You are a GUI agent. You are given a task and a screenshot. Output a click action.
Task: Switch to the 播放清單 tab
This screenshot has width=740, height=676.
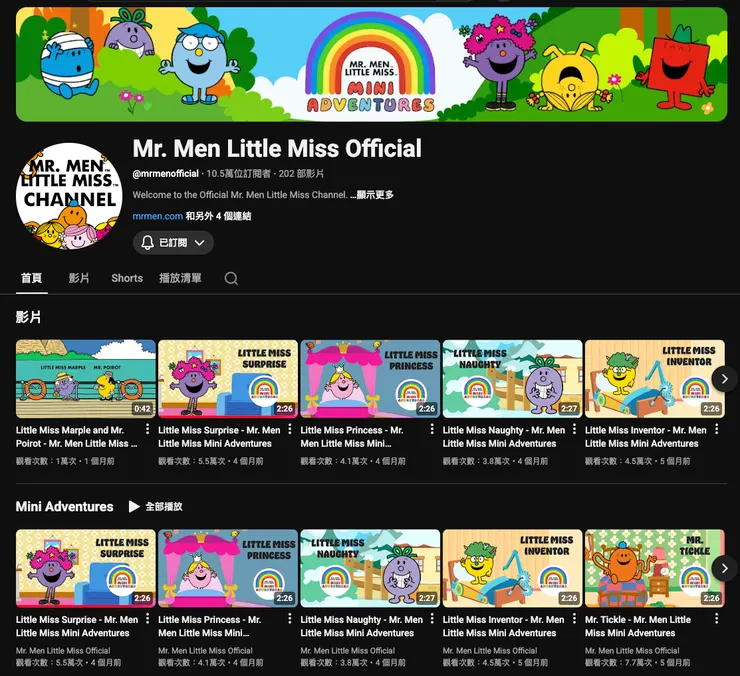pos(180,278)
